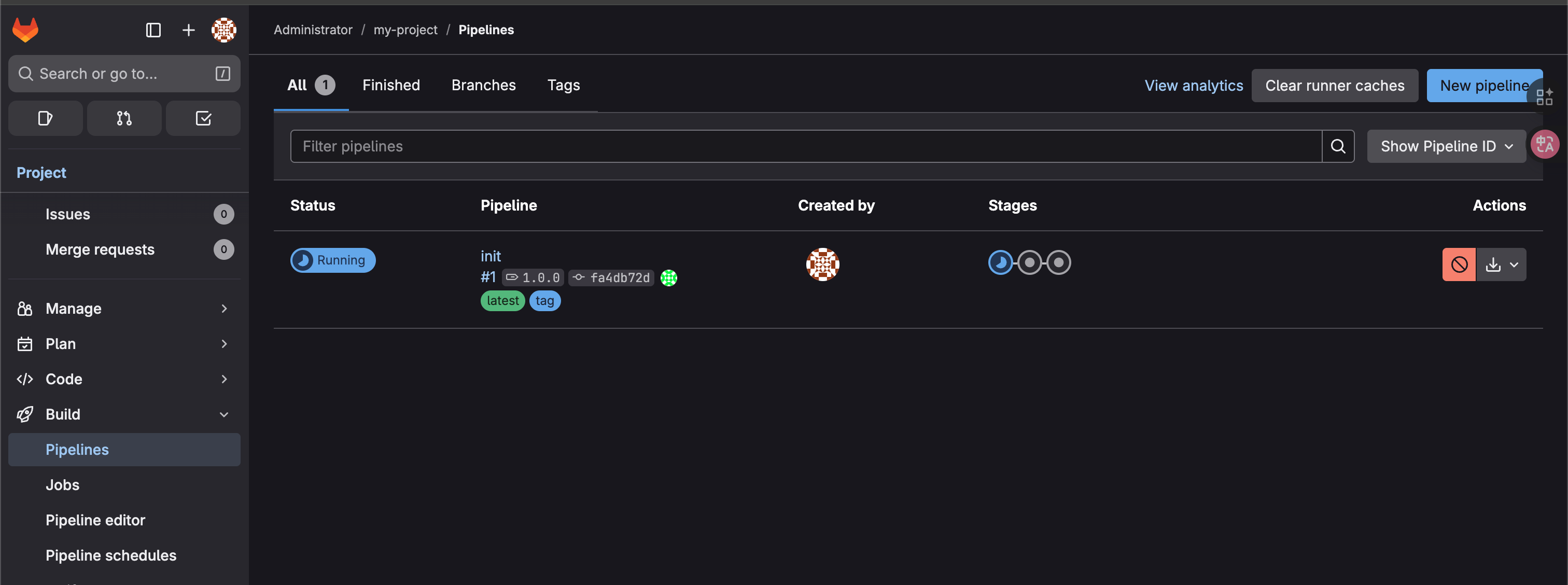Image resolution: width=1568 pixels, height=585 pixels.
Task: Open the download artifacts dropdown
Action: tap(1501, 264)
